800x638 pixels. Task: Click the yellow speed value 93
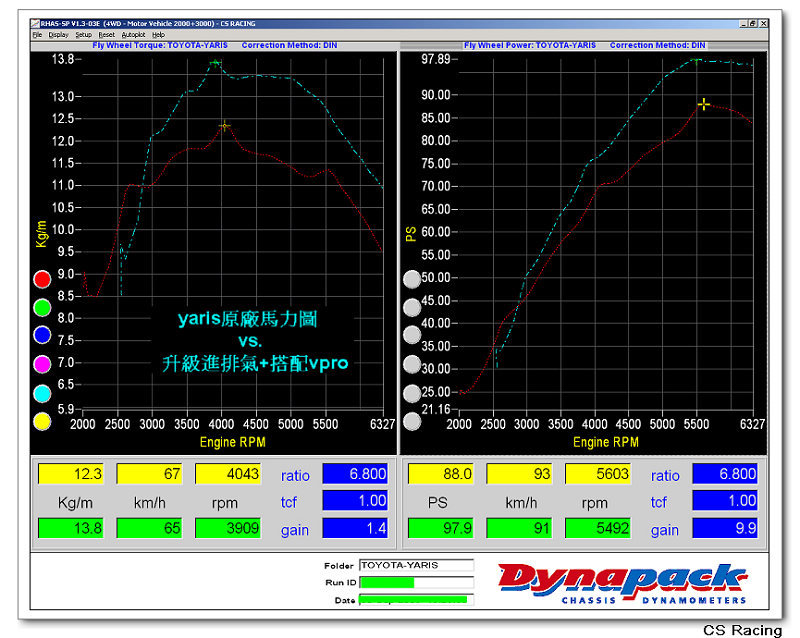click(519, 474)
